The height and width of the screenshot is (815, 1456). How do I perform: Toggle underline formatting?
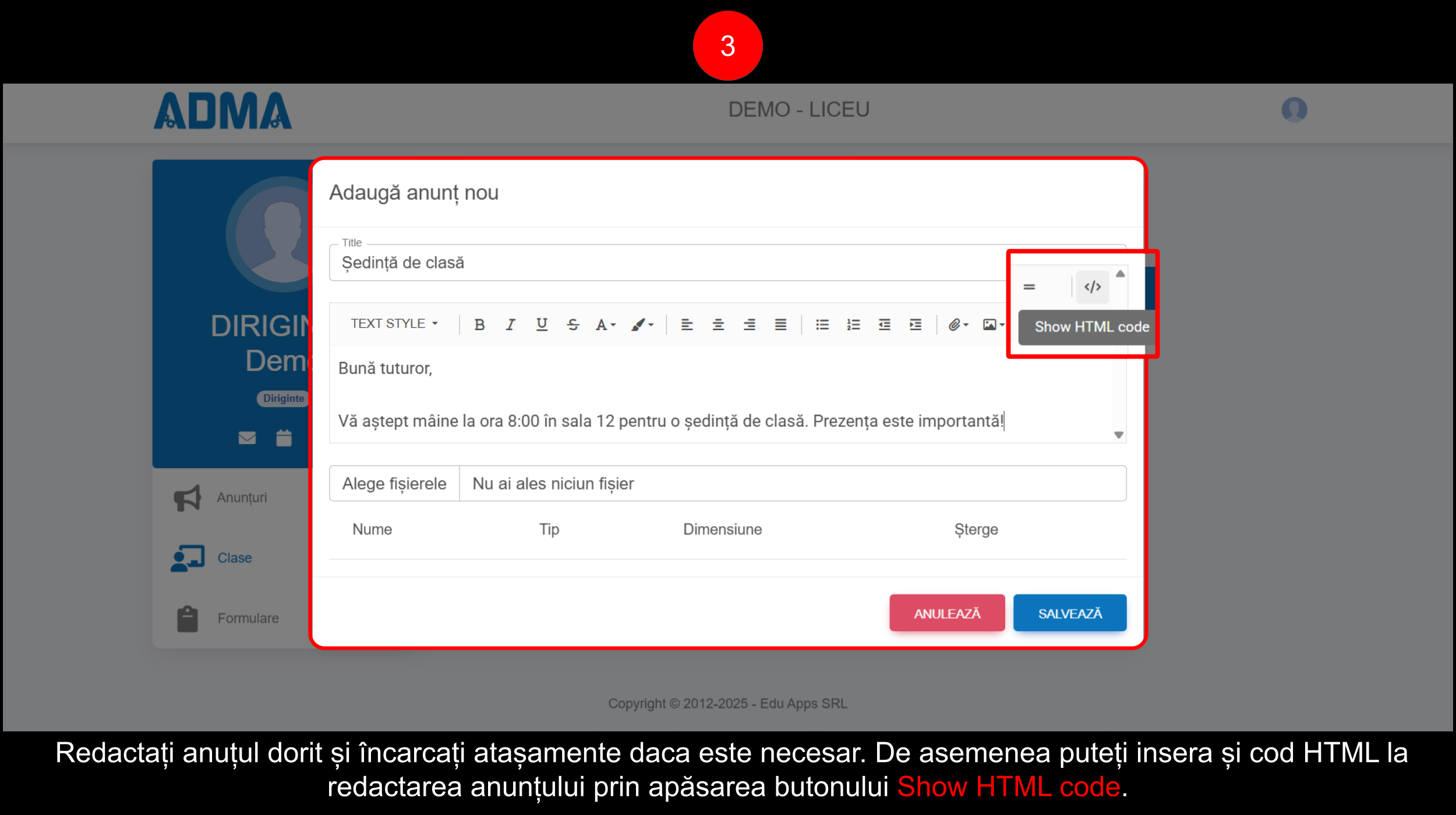click(542, 325)
